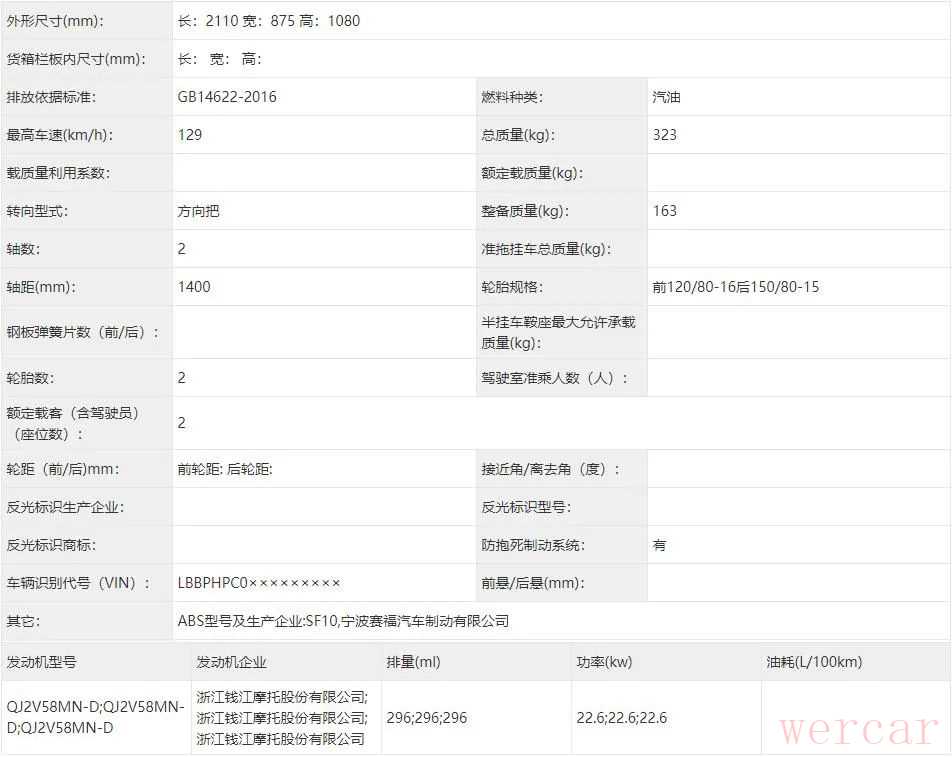Screen dimensions: 952x757
Task: Select the 接近角/离去角（度） label
Action: tap(551, 469)
